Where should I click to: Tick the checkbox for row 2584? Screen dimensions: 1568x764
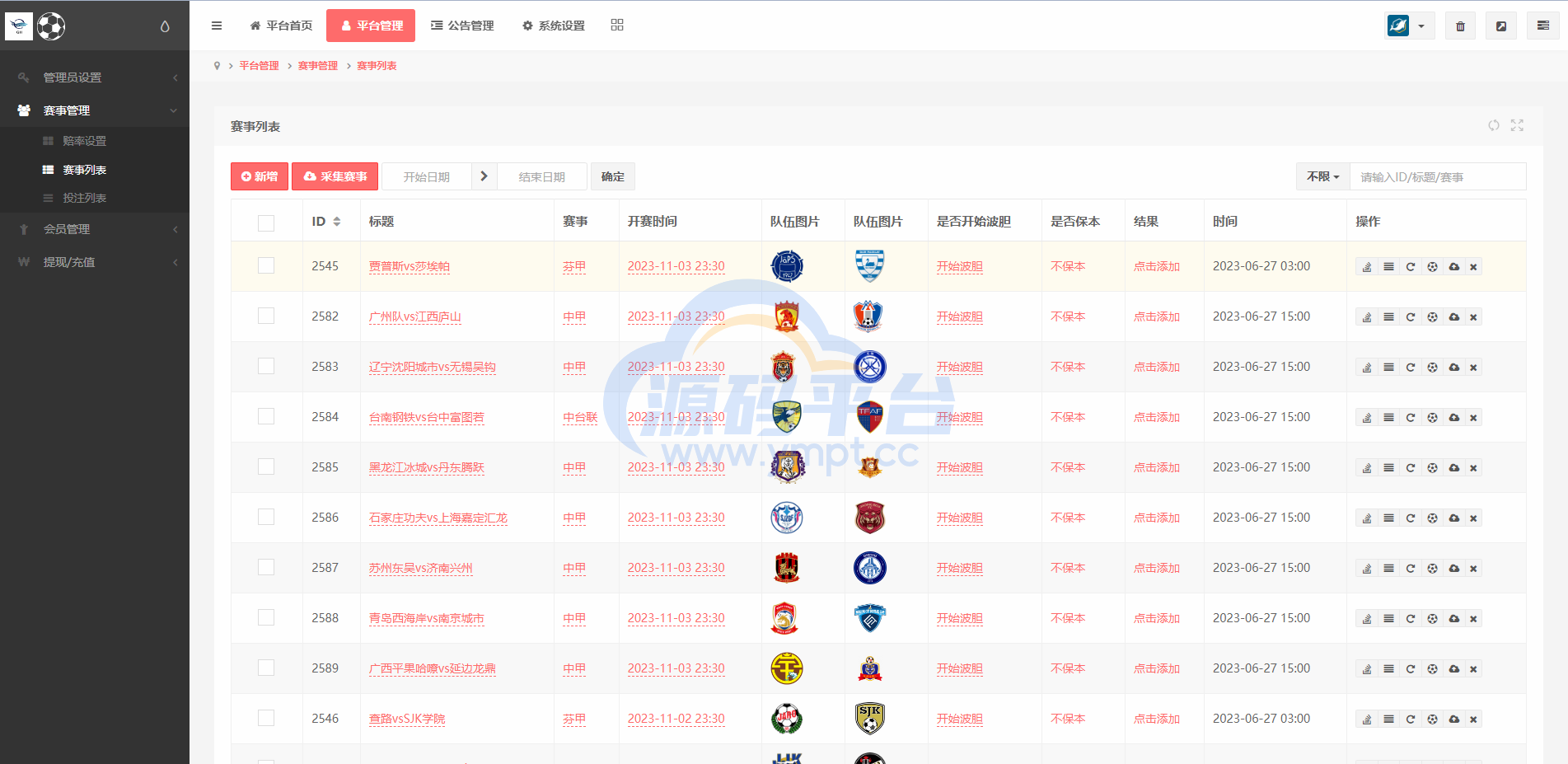pos(266,416)
